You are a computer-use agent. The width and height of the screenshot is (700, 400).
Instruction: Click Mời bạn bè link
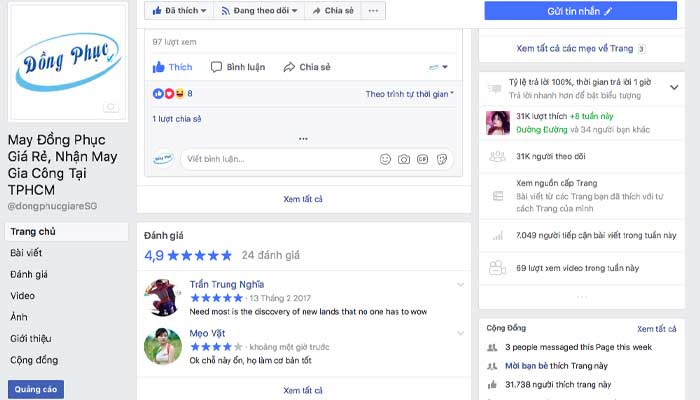click(526, 366)
